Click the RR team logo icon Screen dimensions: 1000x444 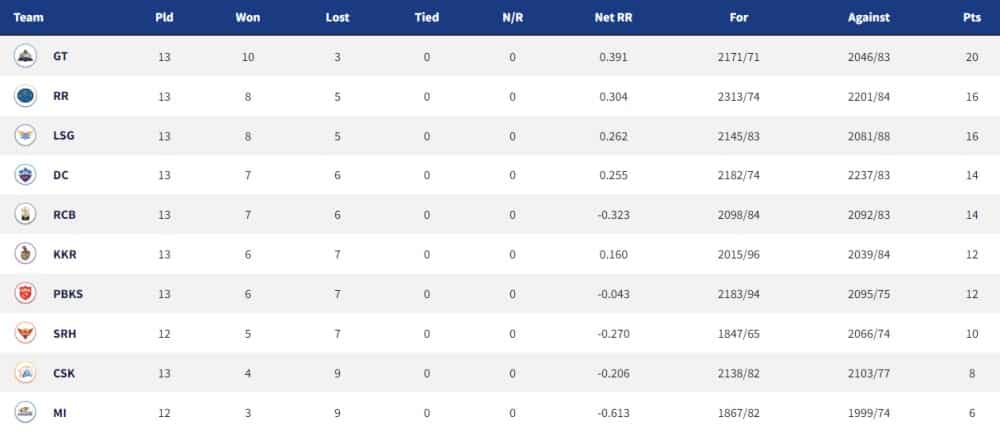coord(26,96)
